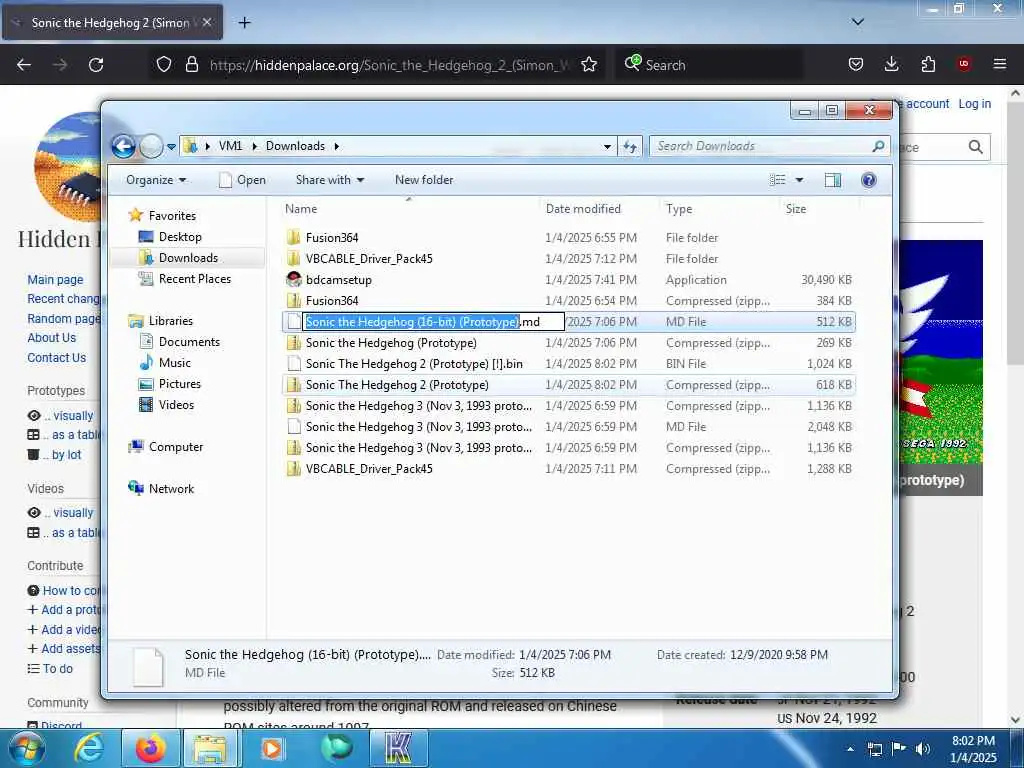Click New folder in Explorer toolbar

424,180
